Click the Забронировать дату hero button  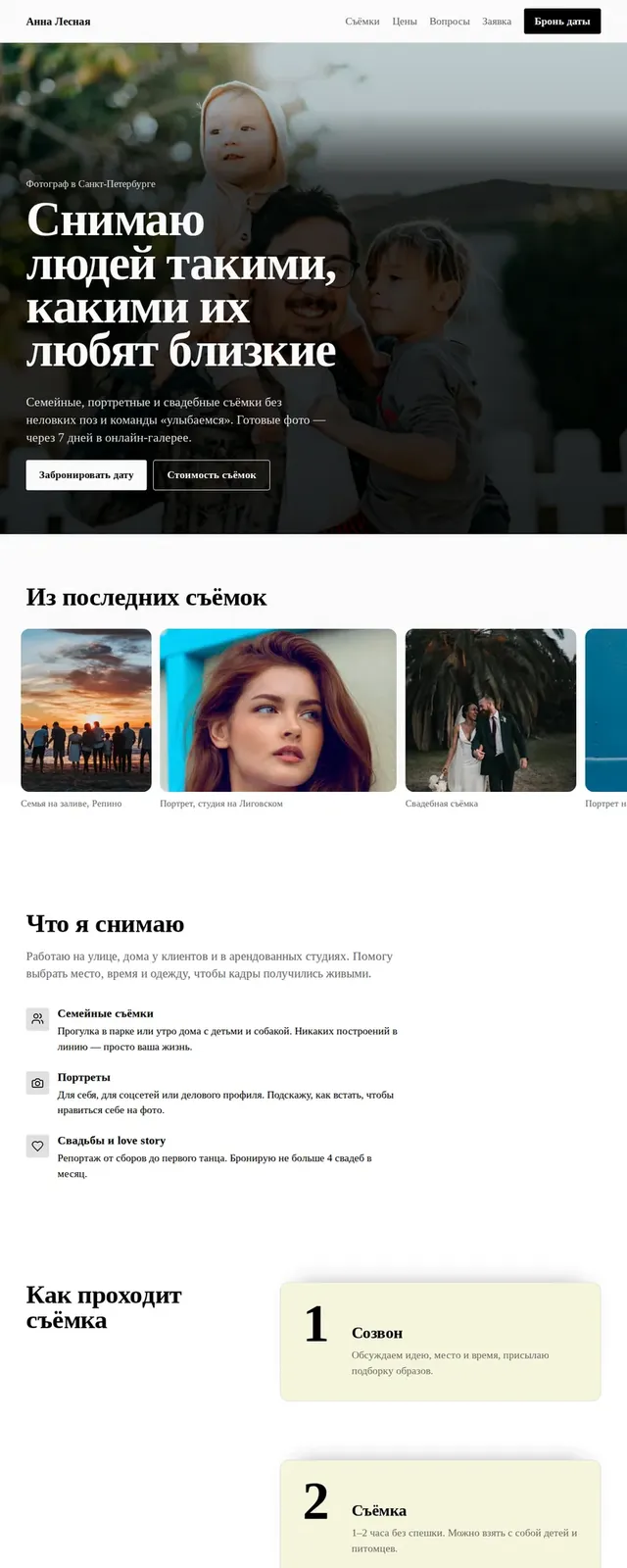(x=86, y=475)
